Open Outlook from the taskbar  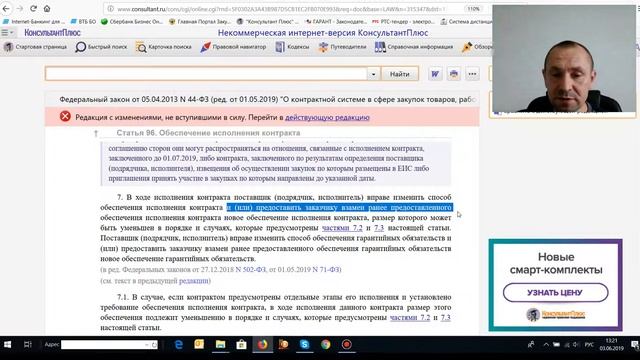coord(199,344)
